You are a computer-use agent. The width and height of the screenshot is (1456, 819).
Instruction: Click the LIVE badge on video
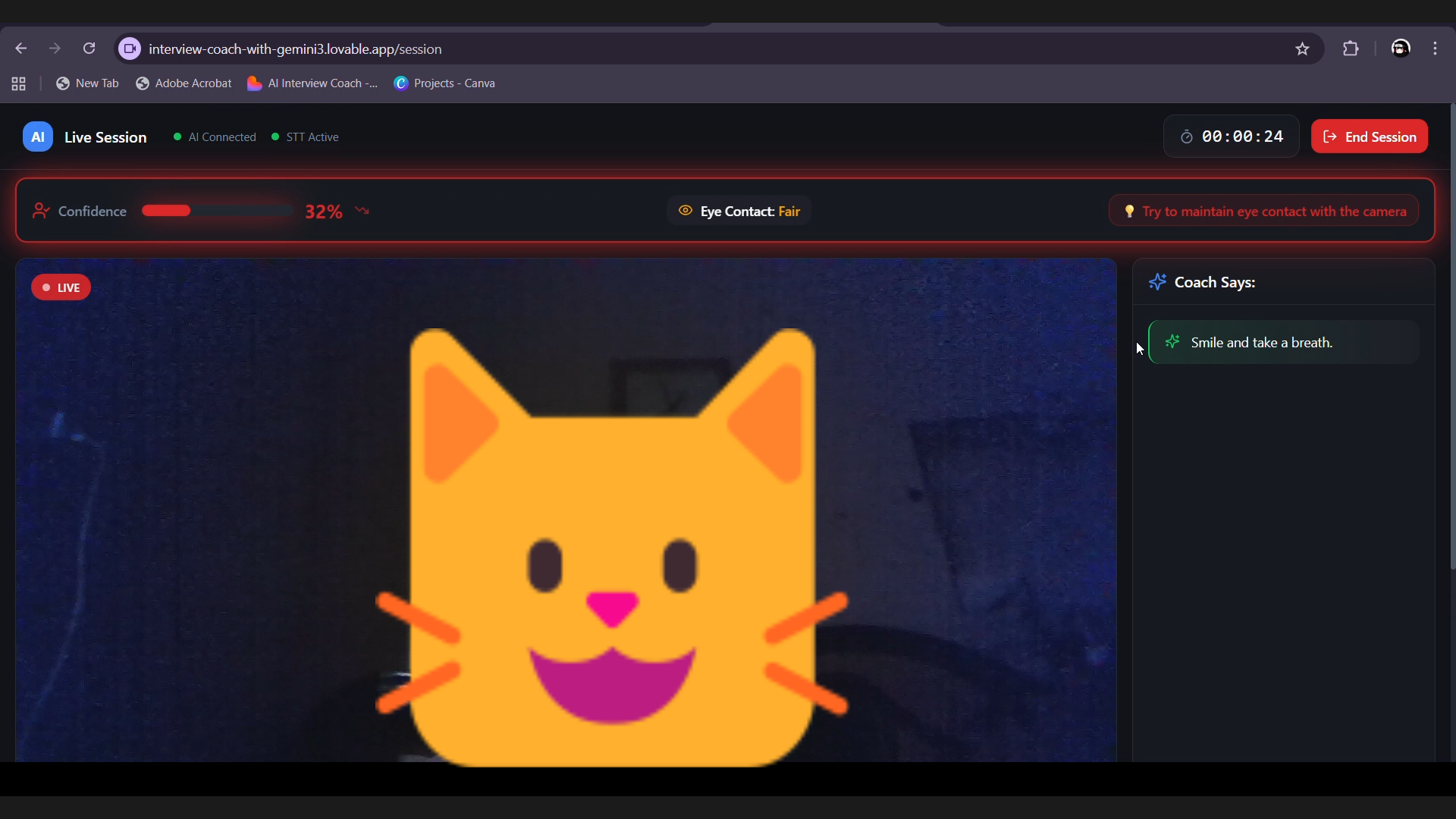click(x=61, y=287)
